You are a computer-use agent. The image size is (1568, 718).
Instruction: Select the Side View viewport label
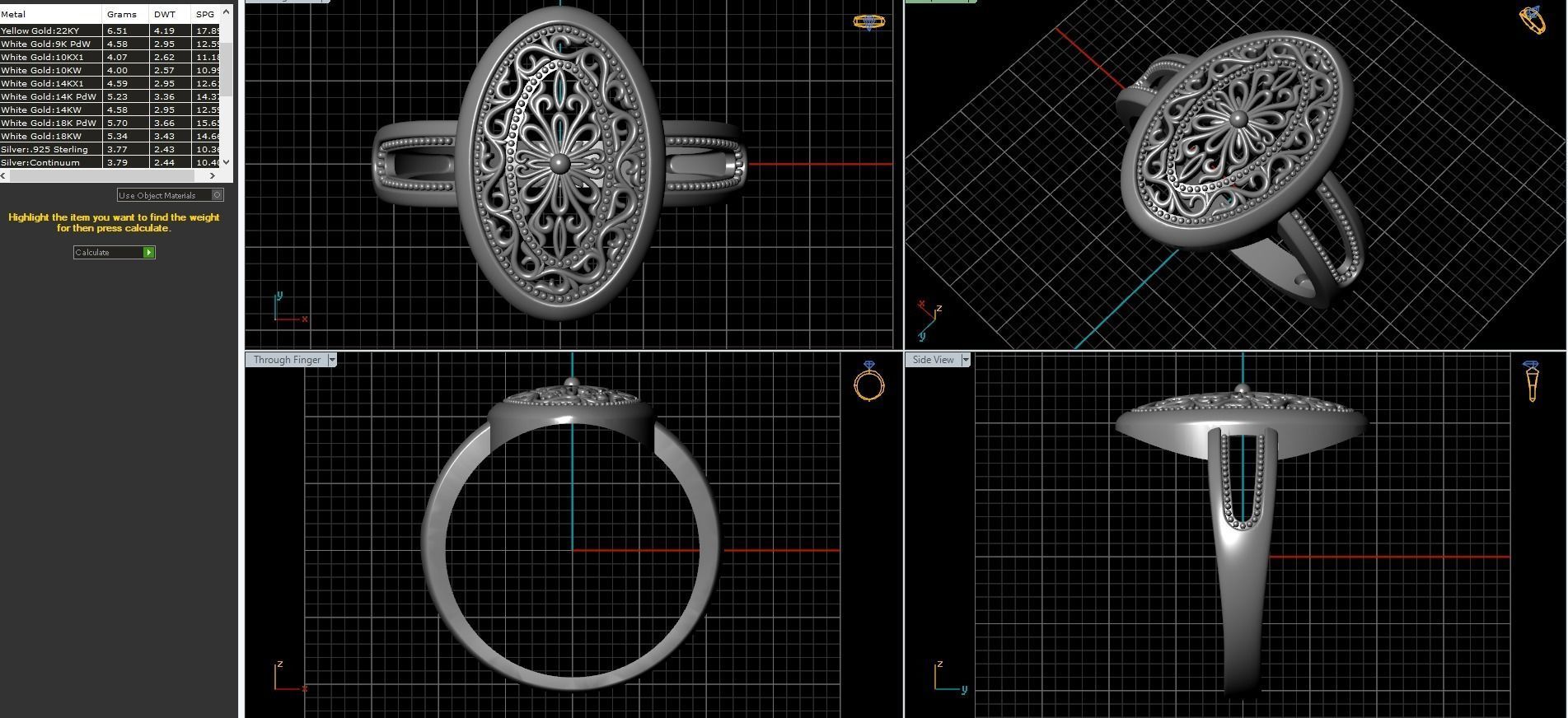933,360
